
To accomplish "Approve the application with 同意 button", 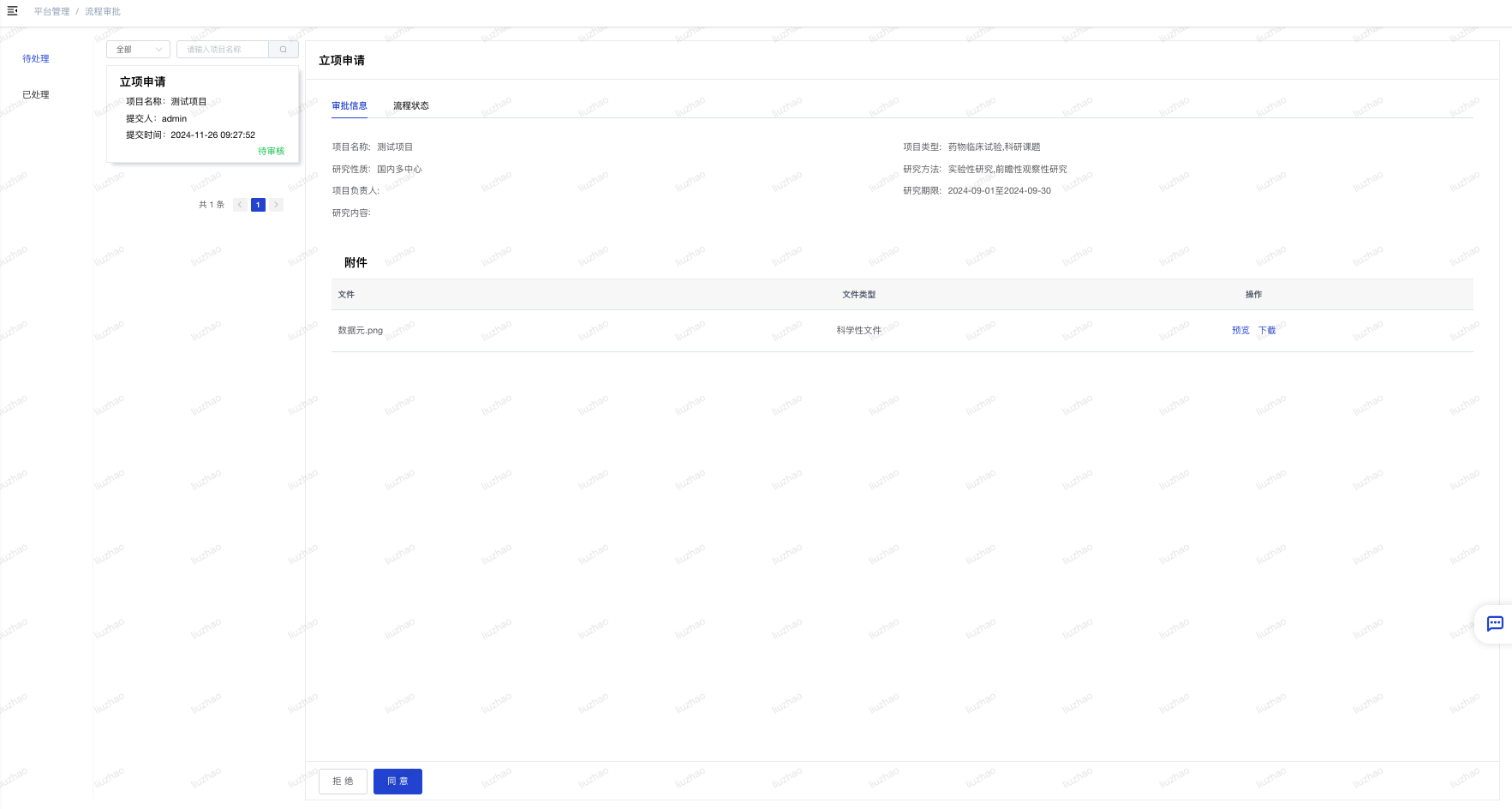I will 397,782.
